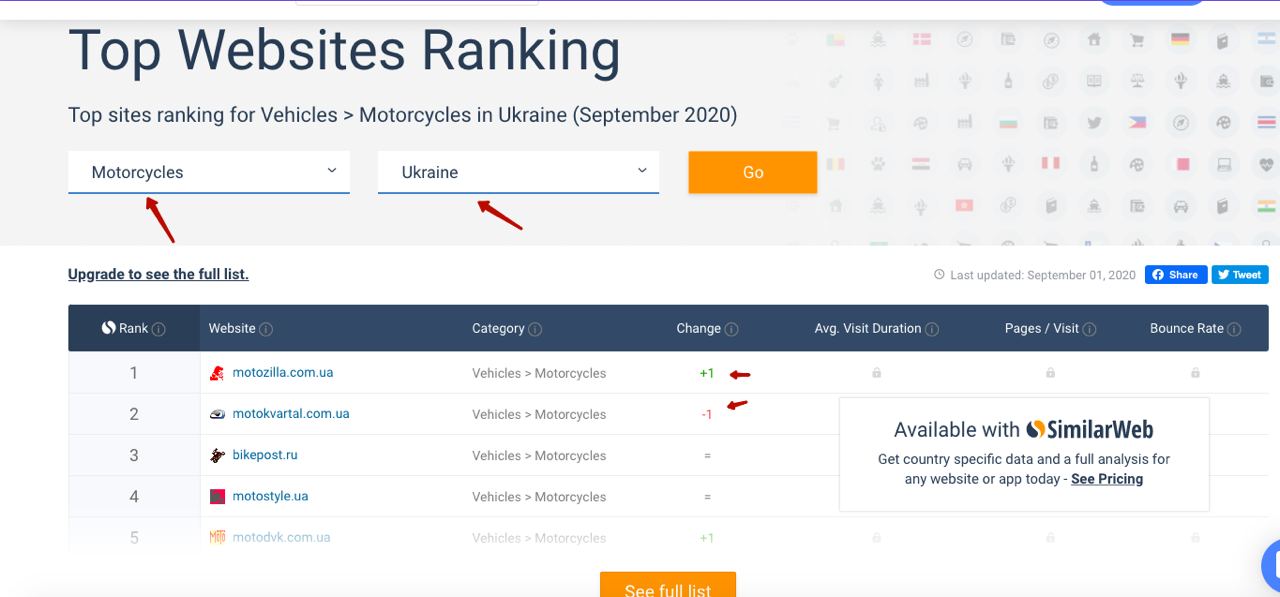Click the info icon next to Change header
This screenshot has height=597, width=1280.
point(731,329)
